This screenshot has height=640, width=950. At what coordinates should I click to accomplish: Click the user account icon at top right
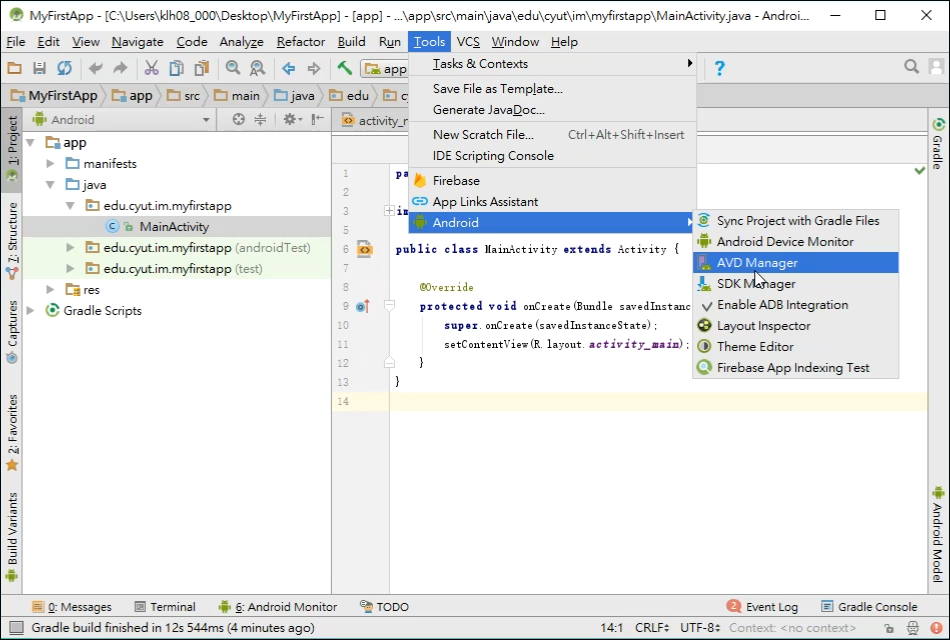(x=937, y=67)
